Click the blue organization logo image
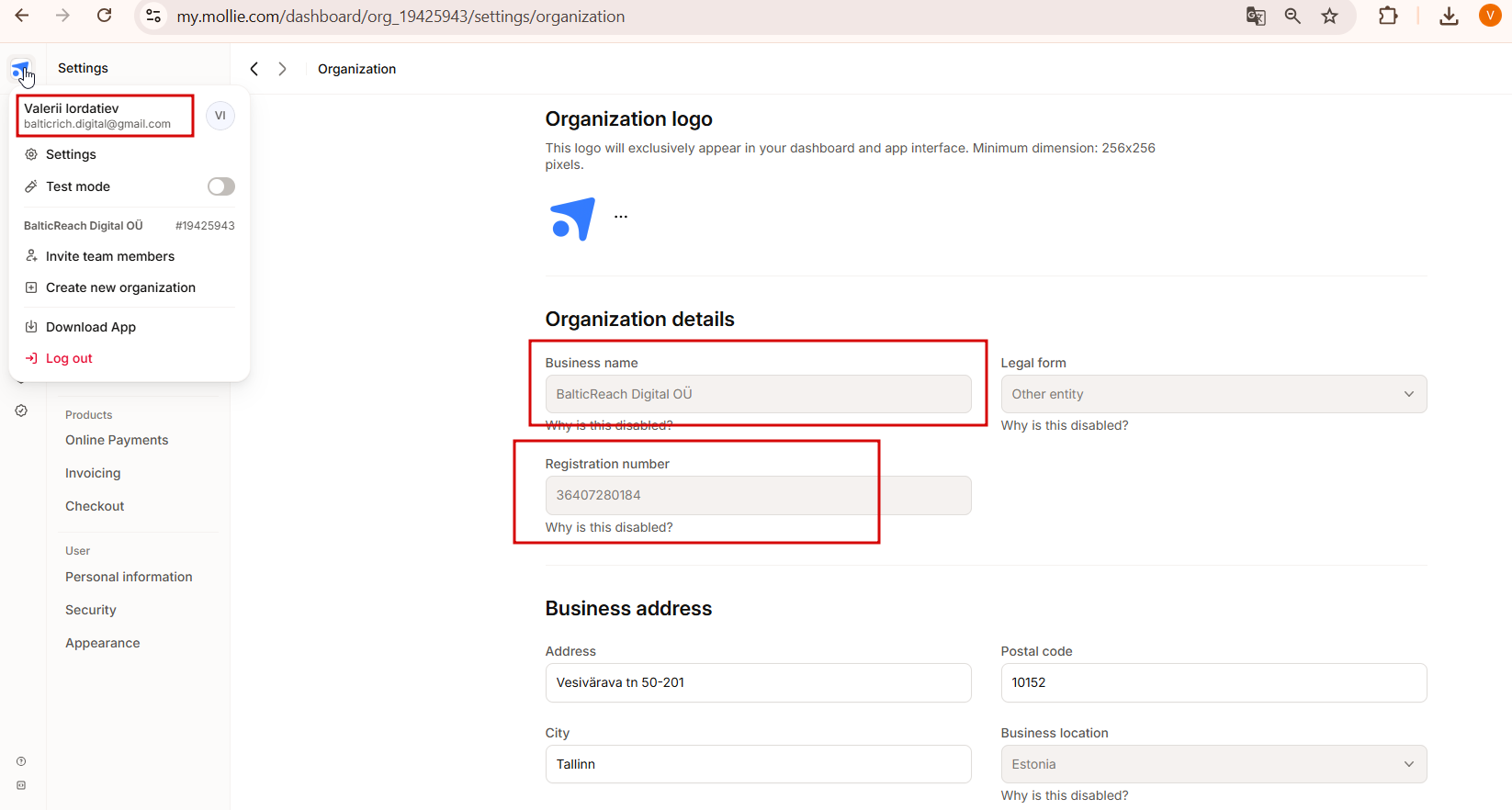The height and width of the screenshot is (810, 1512). [572, 219]
